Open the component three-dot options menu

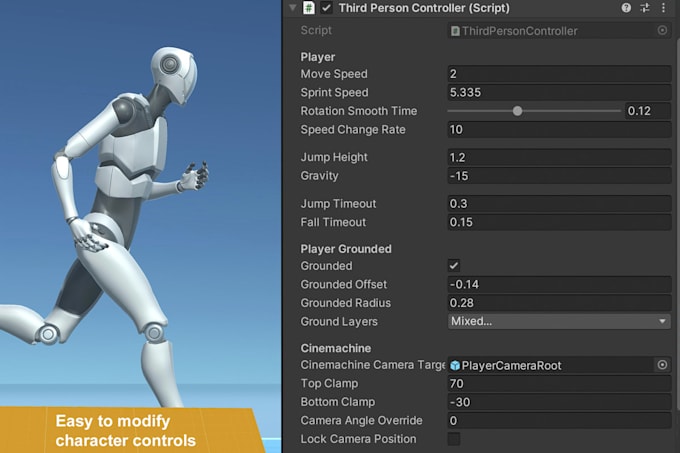664,8
